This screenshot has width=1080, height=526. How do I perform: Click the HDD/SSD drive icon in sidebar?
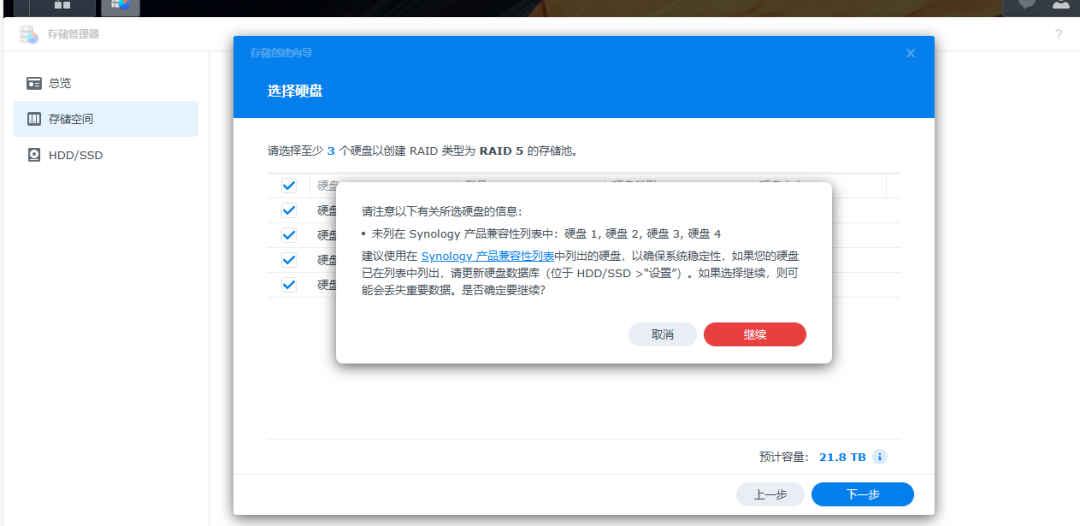tap(34, 155)
